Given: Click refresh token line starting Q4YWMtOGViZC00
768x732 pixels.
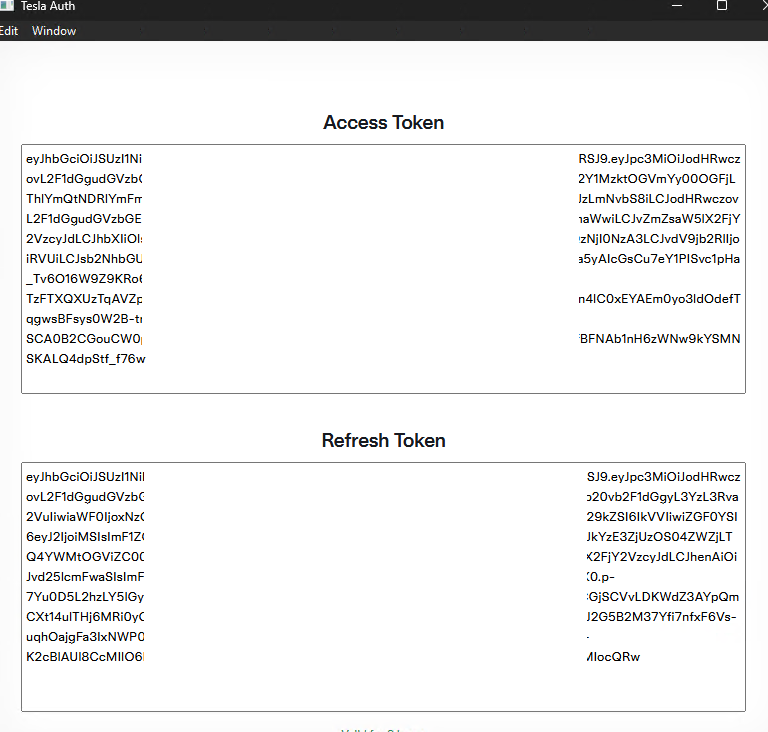Looking at the screenshot, I should click(85, 557).
